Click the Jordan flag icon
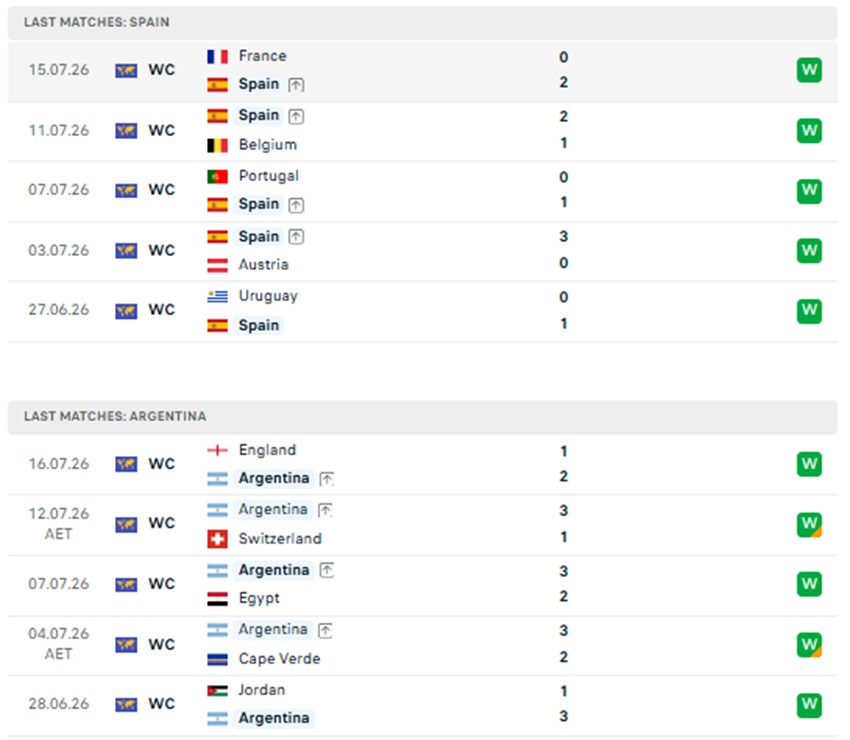The image size is (850, 740). (217, 691)
